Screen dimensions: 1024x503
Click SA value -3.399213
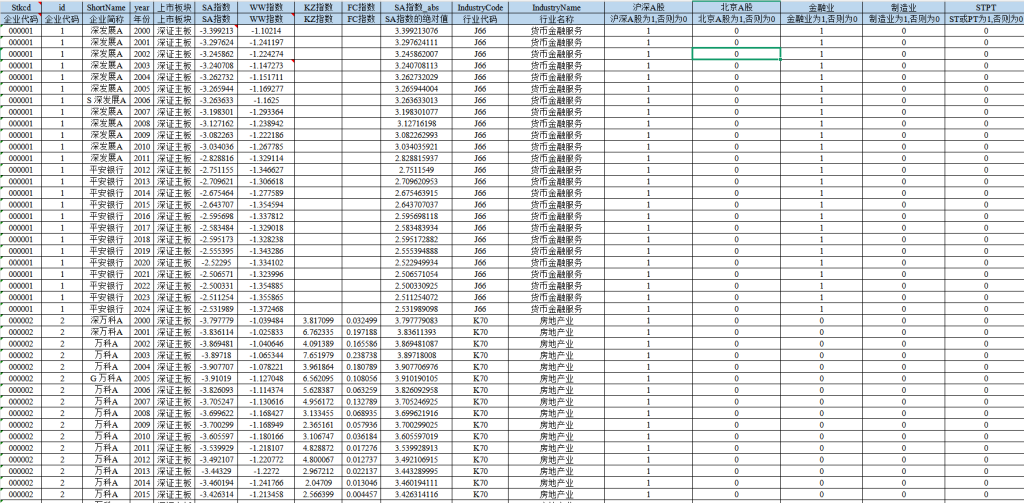point(217,31)
